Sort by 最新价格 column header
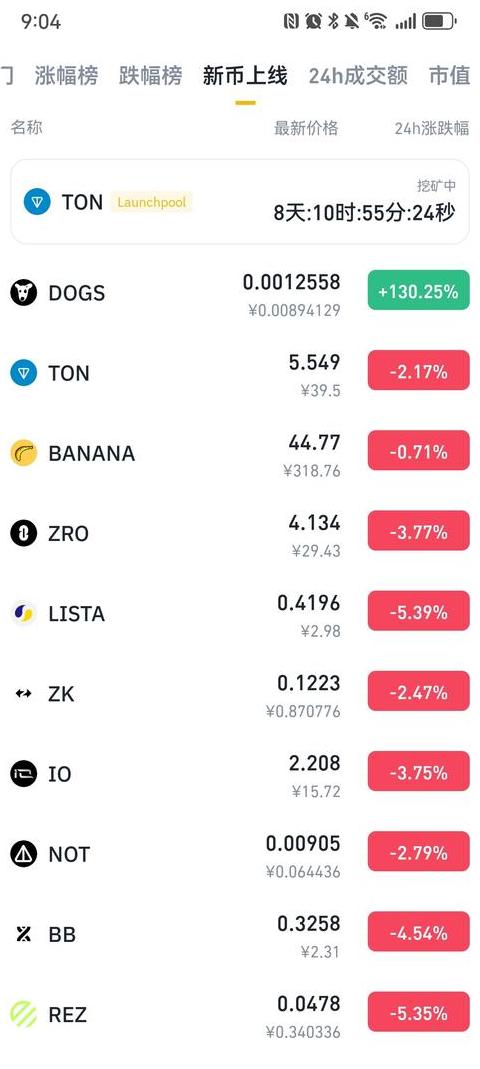 point(306,128)
